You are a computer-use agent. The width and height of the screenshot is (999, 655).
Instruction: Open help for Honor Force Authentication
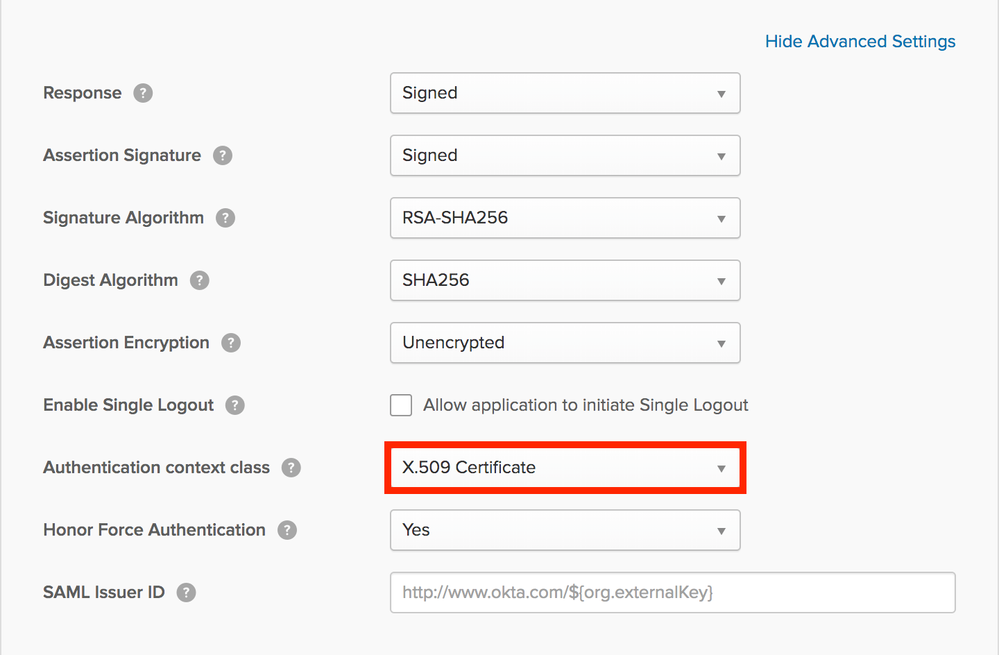click(x=287, y=530)
